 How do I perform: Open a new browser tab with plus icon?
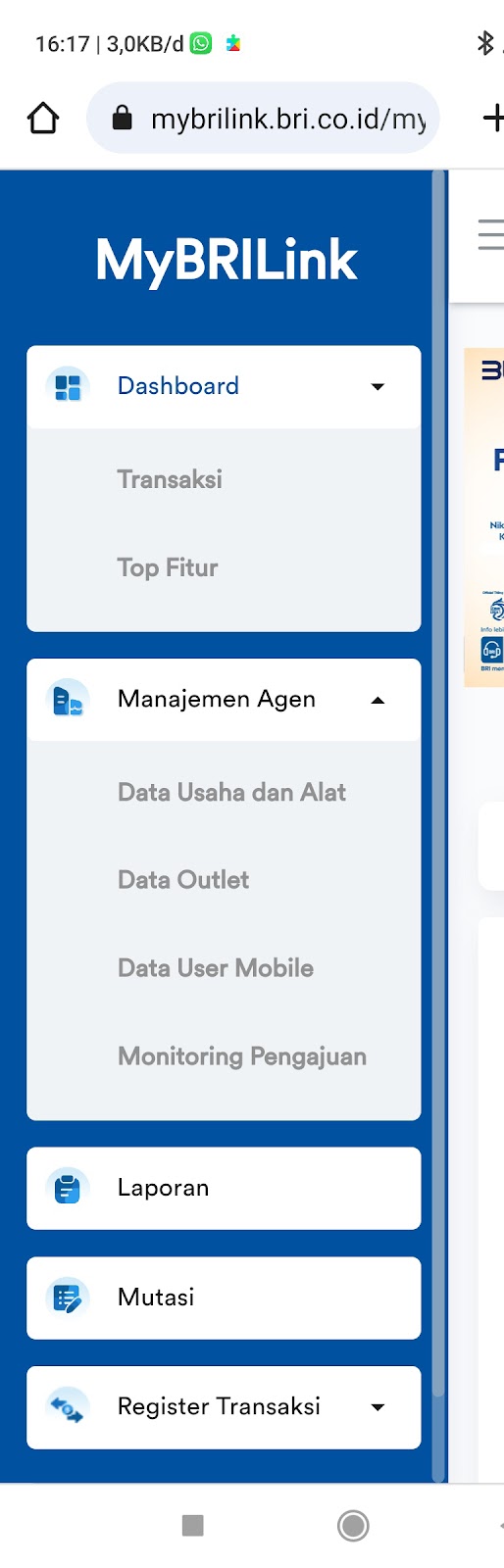click(x=493, y=119)
